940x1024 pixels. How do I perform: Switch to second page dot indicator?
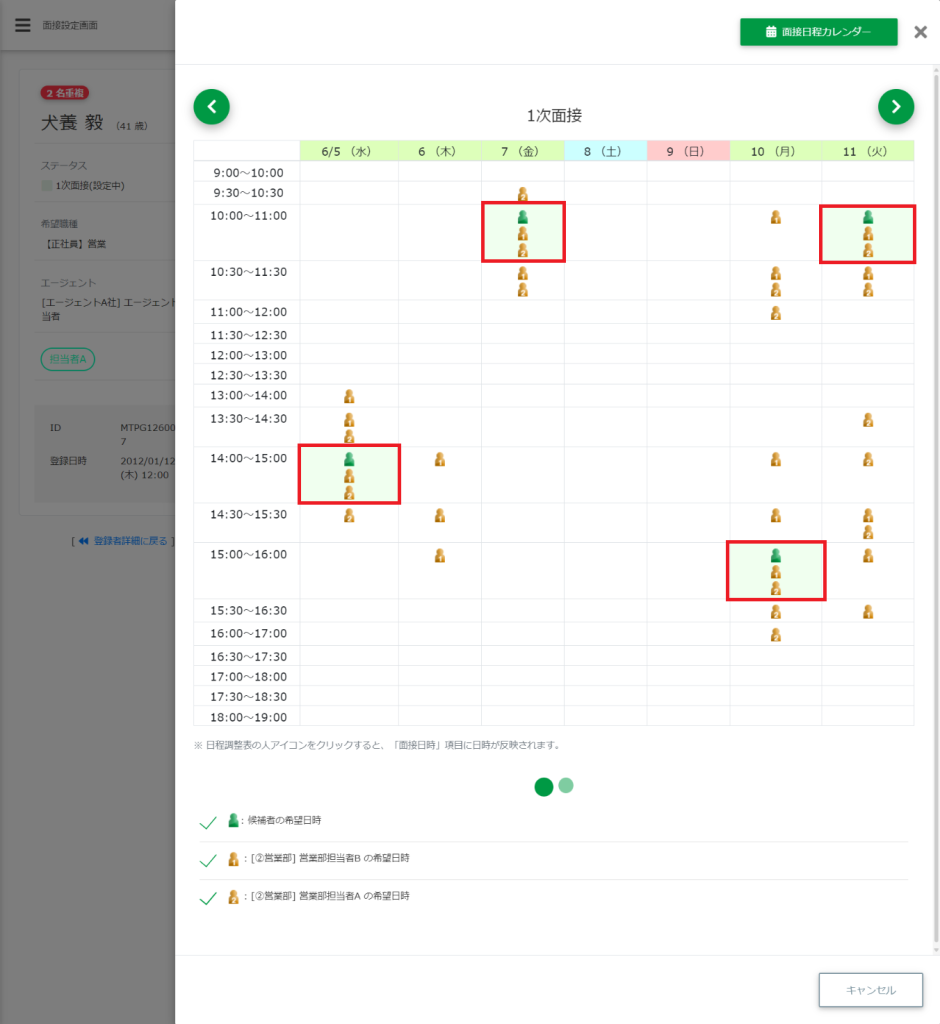point(566,786)
